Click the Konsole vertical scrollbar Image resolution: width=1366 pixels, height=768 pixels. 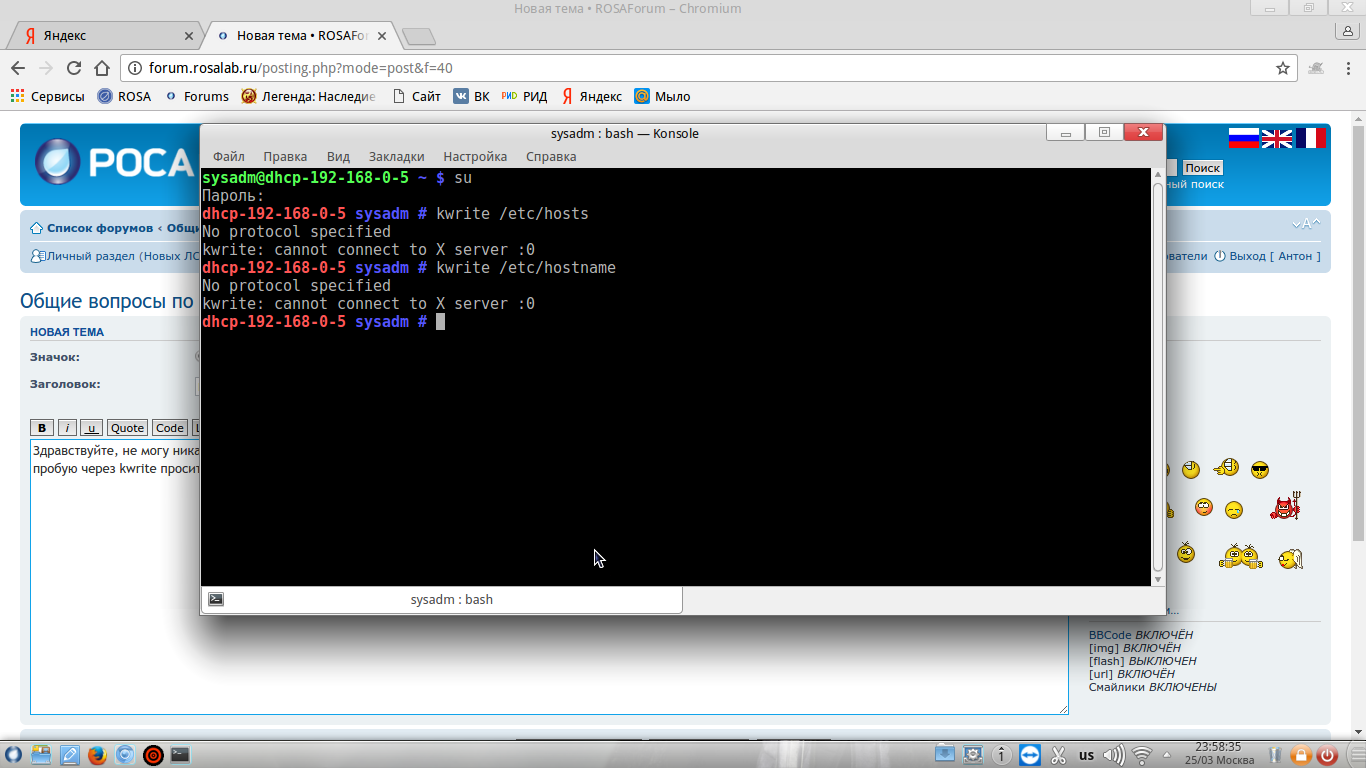[1158, 376]
